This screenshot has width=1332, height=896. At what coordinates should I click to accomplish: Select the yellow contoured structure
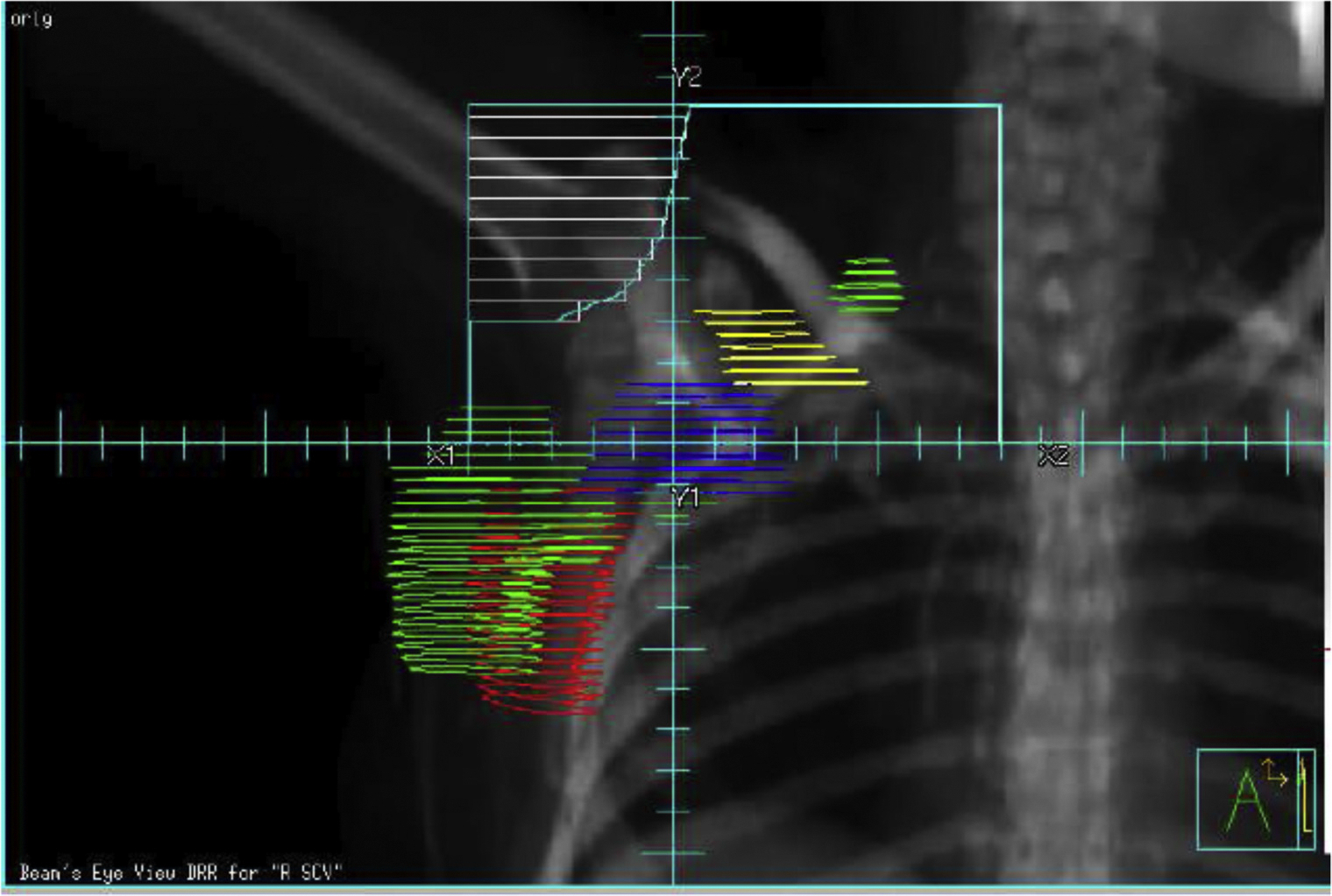tap(781, 348)
